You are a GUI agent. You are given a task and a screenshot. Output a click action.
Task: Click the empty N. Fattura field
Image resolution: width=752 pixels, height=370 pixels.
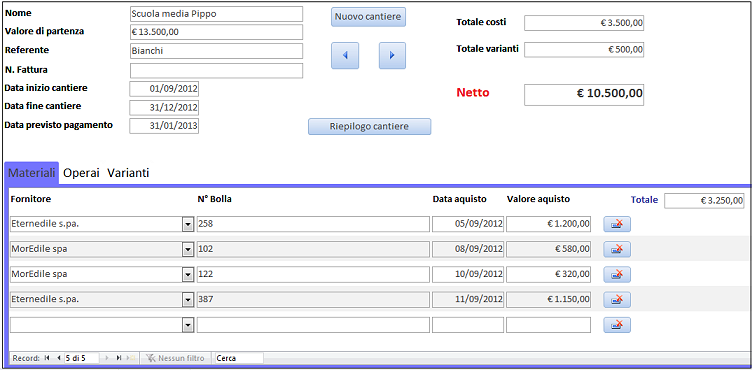[x=216, y=71]
